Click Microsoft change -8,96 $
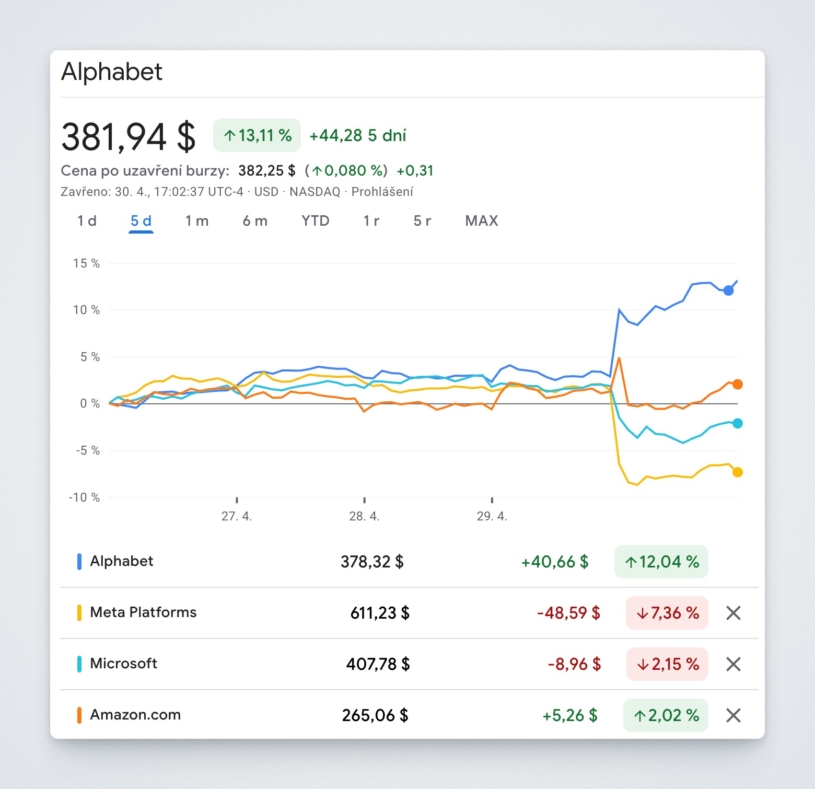This screenshot has width=815, height=789. pos(574,664)
